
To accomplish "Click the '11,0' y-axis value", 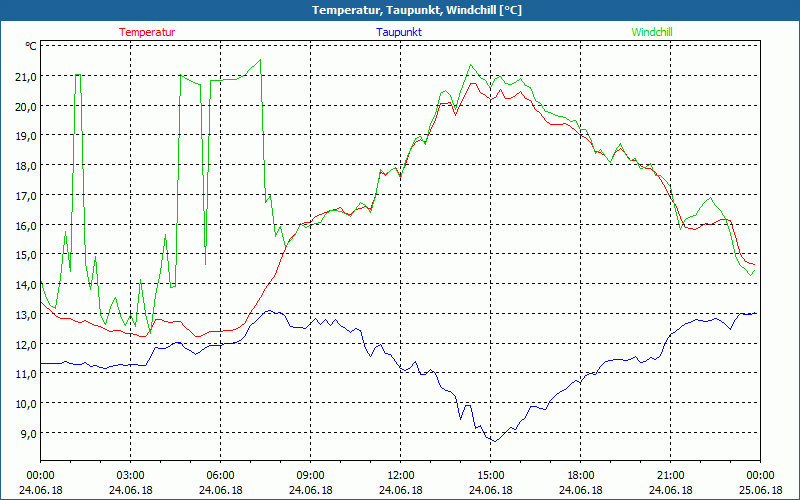I will coord(27,373).
